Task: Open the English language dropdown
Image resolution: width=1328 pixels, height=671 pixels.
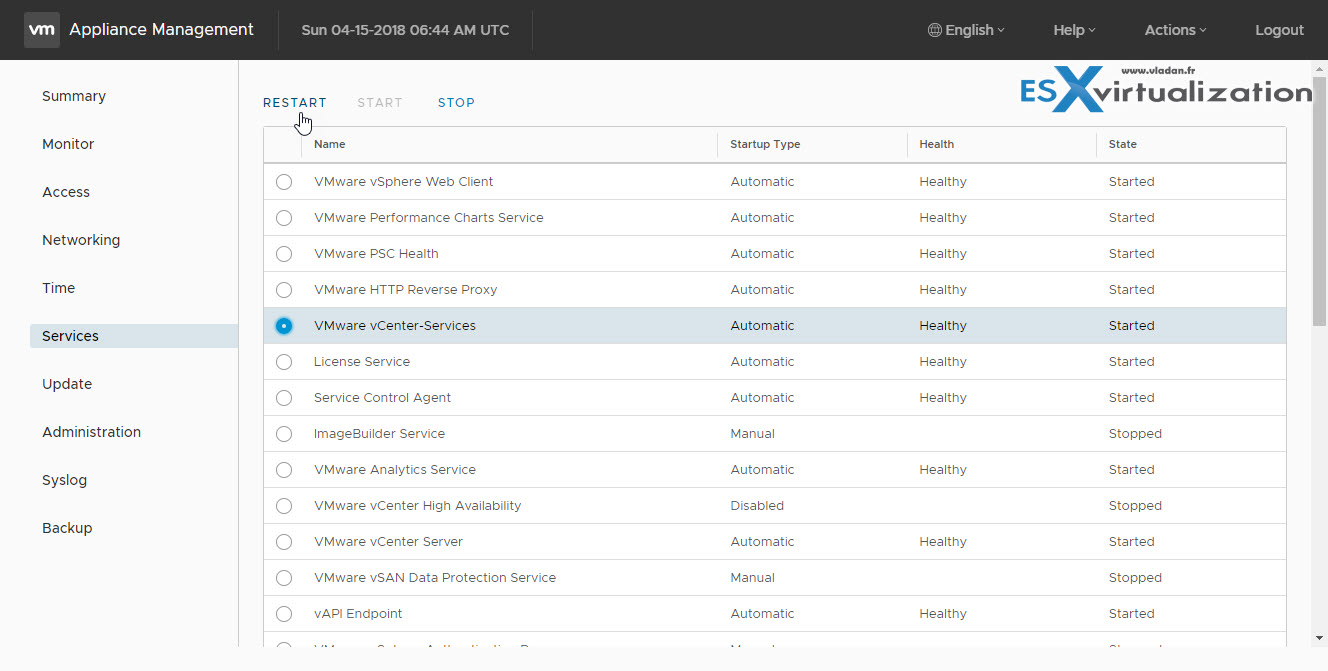Action: click(x=966, y=30)
